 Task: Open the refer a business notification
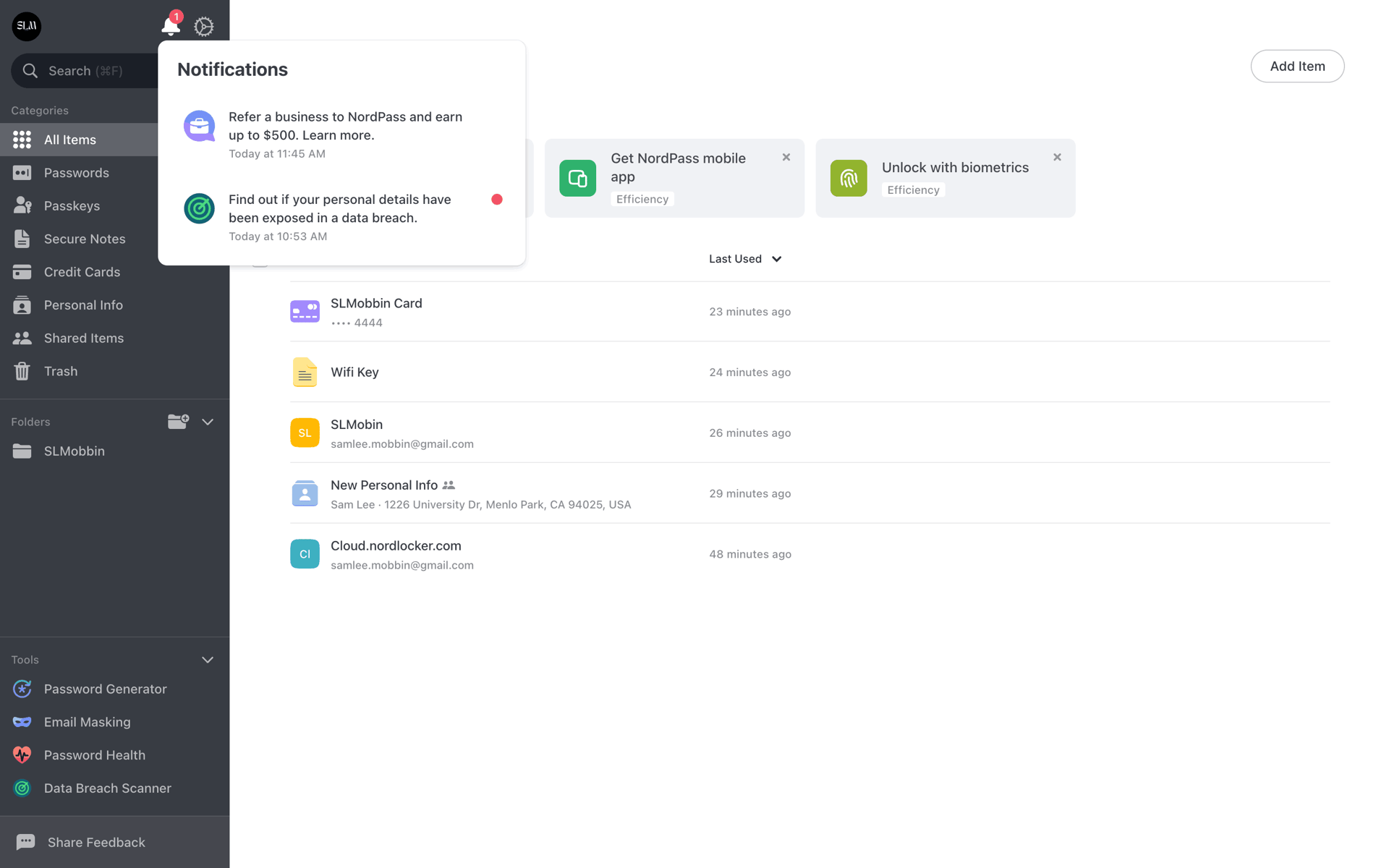click(x=341, y=135)
